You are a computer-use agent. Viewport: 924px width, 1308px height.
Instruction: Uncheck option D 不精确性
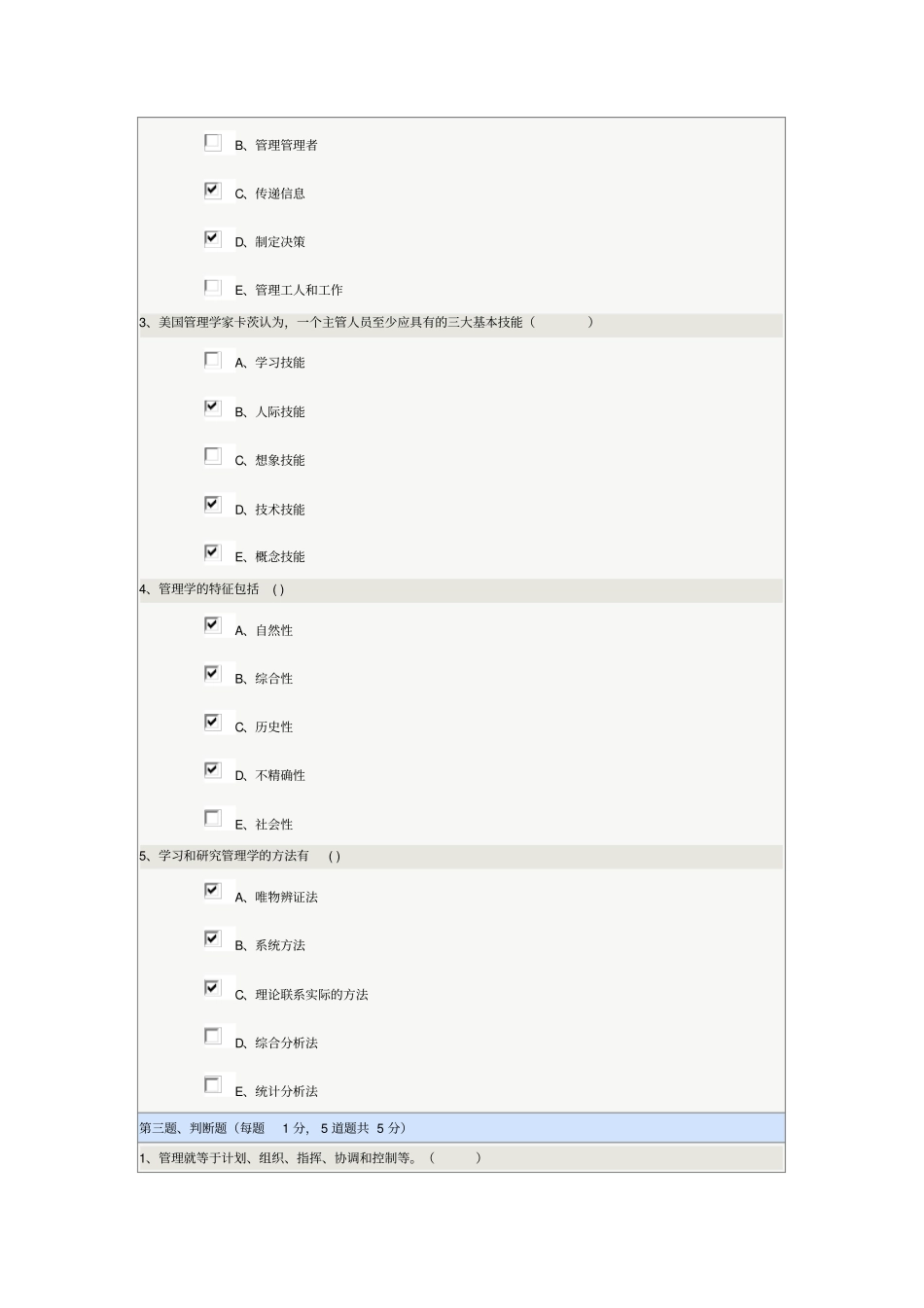[x=213, y=771]
